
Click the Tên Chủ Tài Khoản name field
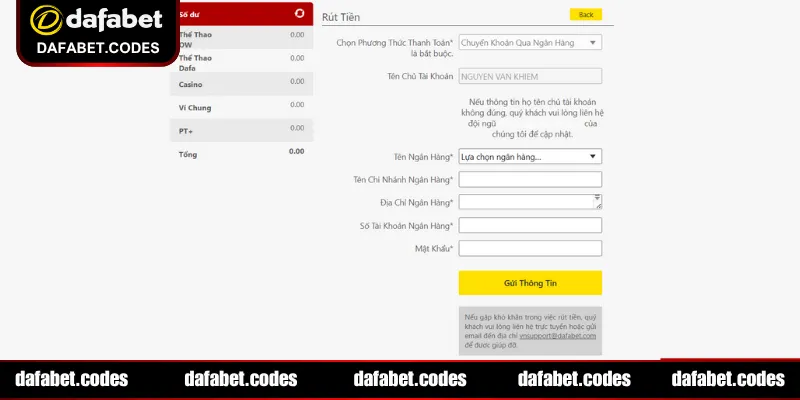pyautogui.click(x=529, y=76)
